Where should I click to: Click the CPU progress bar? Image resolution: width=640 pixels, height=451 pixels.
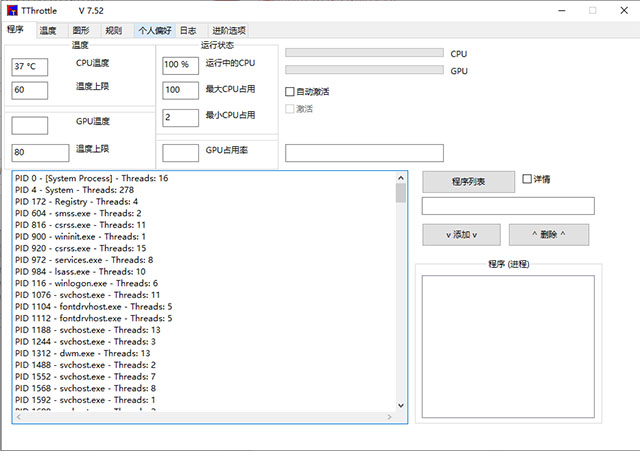pyautogui.click(x=364, y=53)
